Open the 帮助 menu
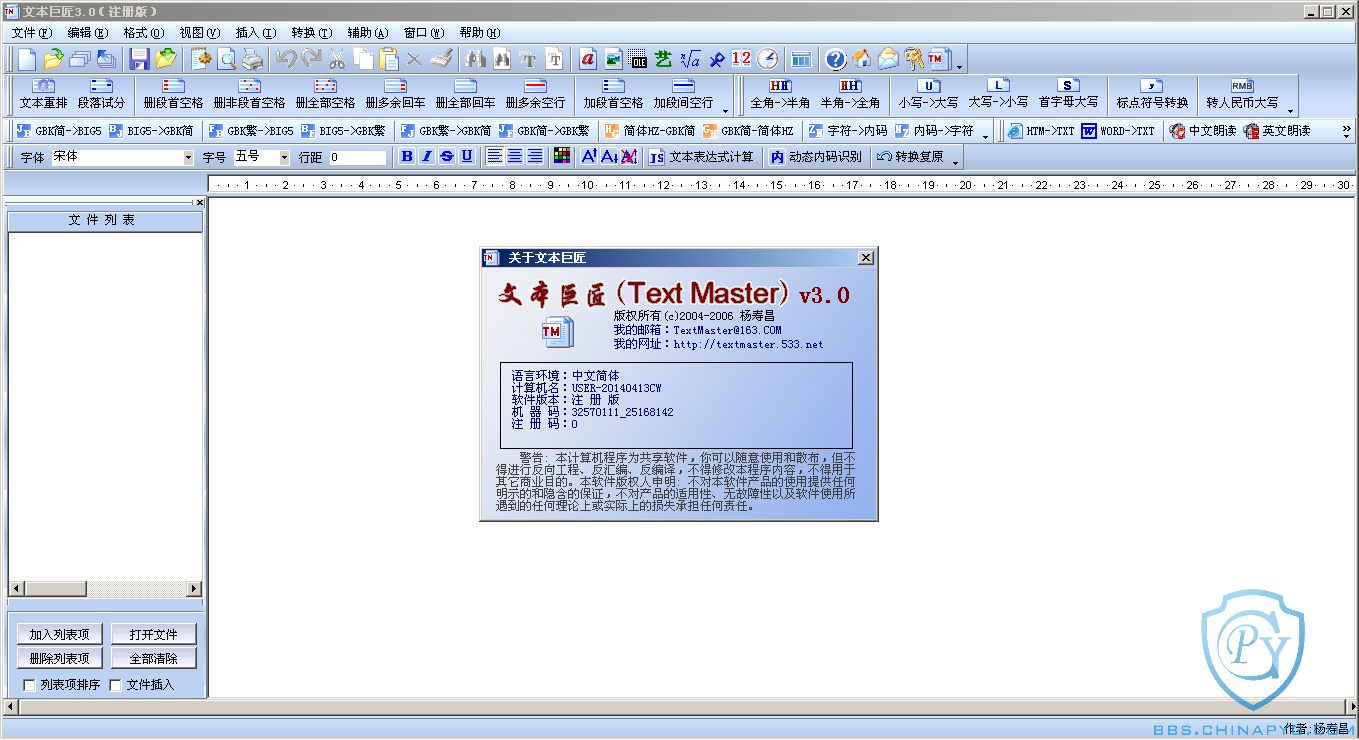This screenshot has height=740, width=1359. pyautogui.click(x=480, y=33)
